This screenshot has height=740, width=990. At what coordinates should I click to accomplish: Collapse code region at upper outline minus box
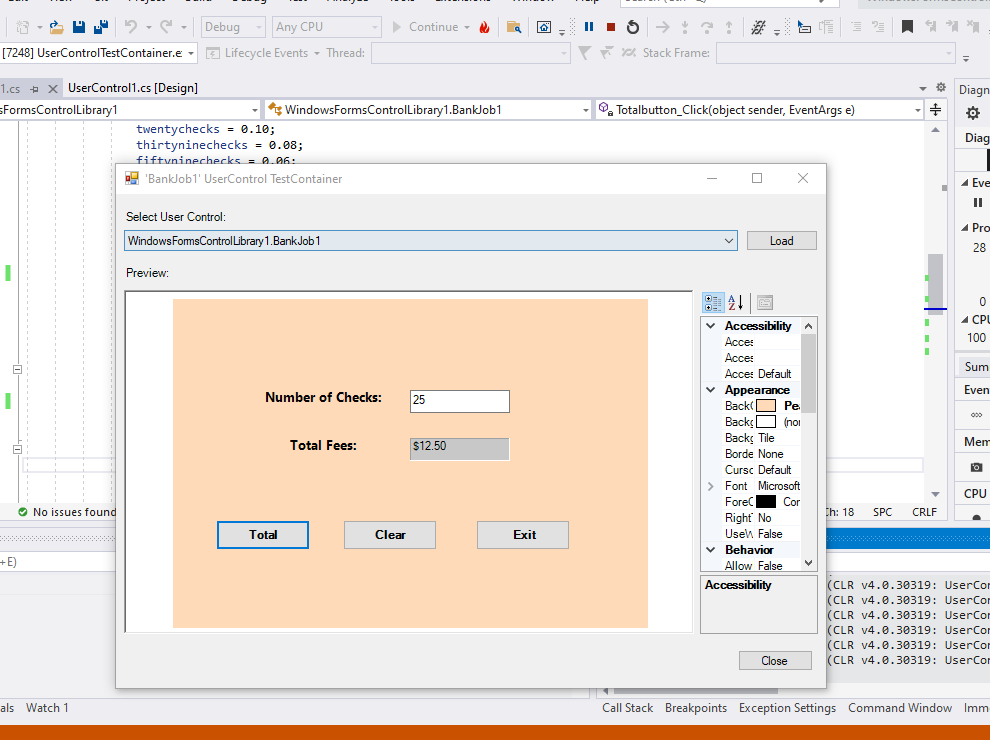[x=18, y=369]
